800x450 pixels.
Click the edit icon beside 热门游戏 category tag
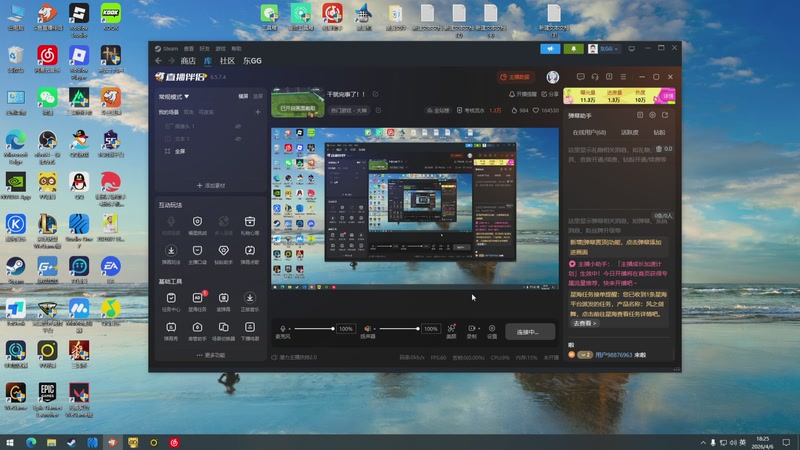pyautogui.click(x=379, y=110)
